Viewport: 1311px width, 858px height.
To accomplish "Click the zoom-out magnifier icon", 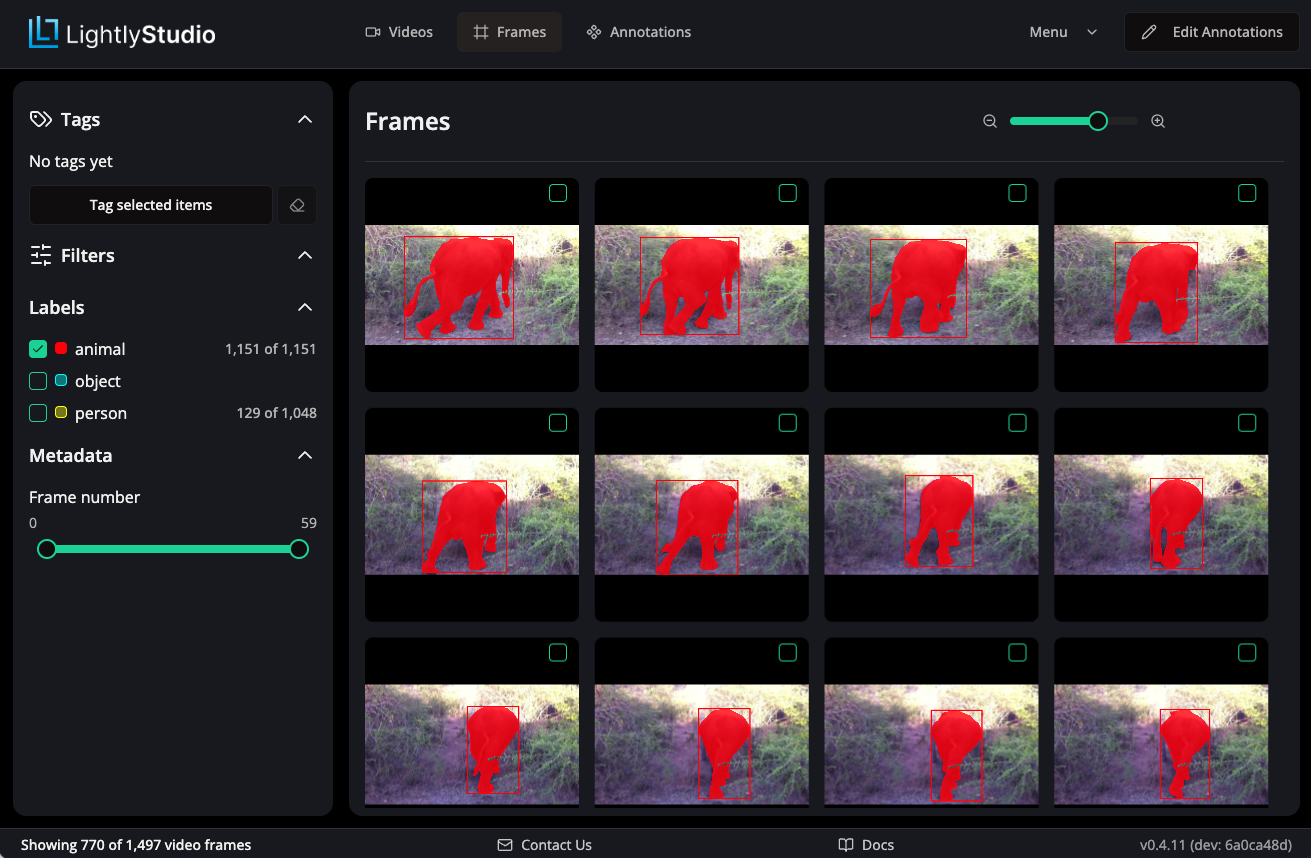I will click(989, 120).
